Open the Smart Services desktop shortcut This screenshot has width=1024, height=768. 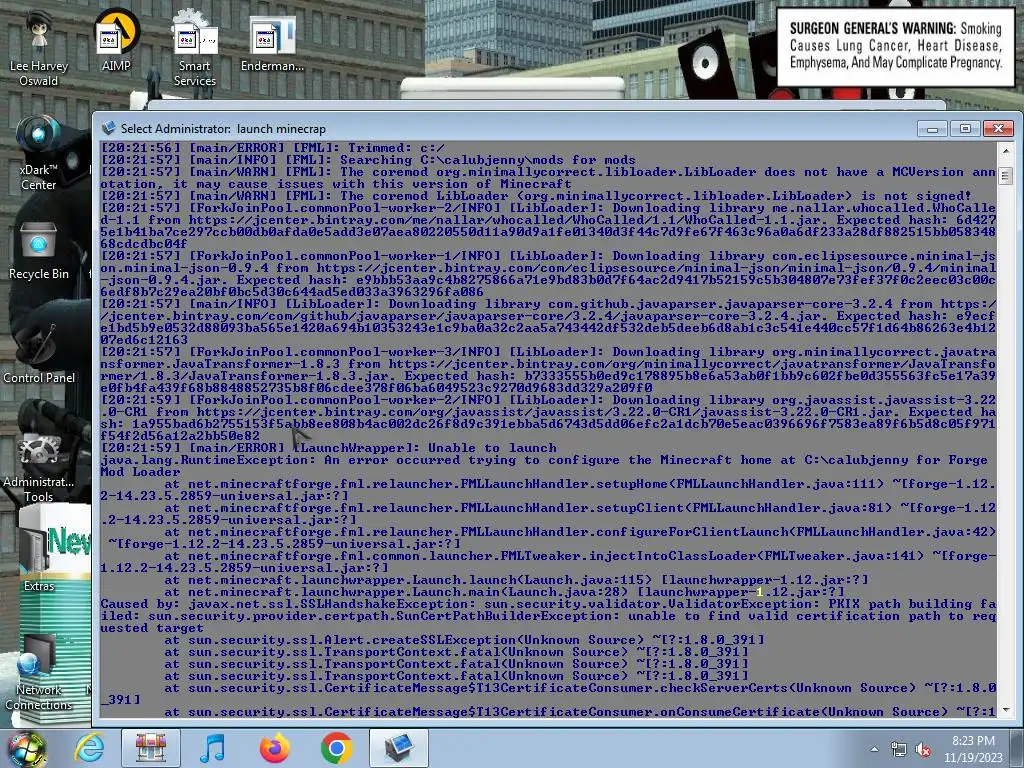(195, 49)
